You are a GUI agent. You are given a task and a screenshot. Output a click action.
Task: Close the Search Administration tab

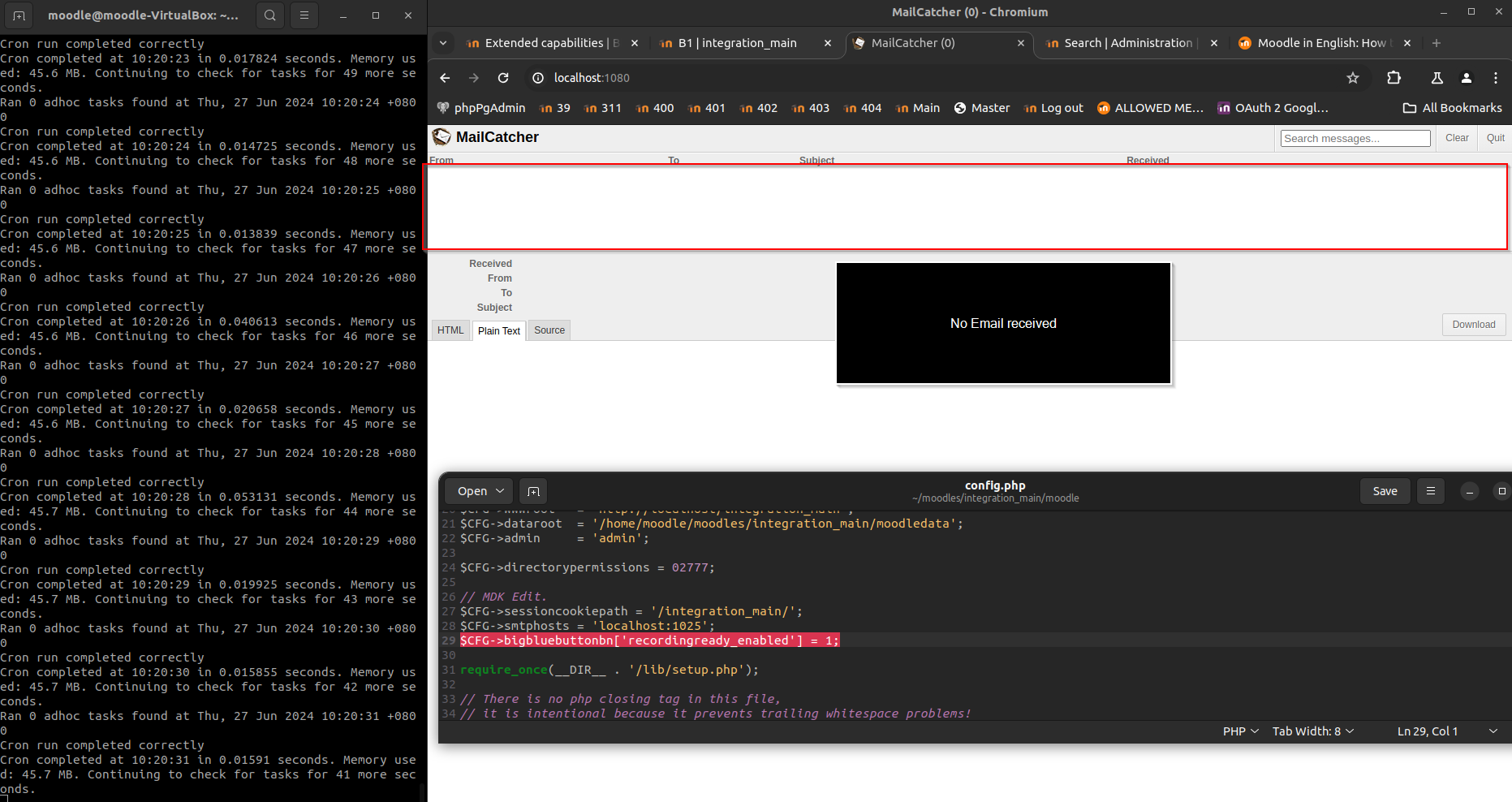click(x=1214, y=43)
